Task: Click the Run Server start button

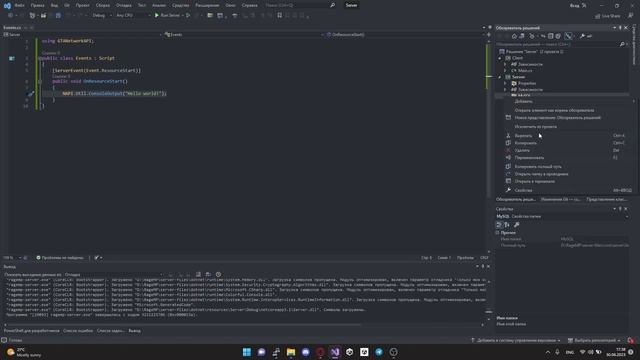Action: pos(167,16)
